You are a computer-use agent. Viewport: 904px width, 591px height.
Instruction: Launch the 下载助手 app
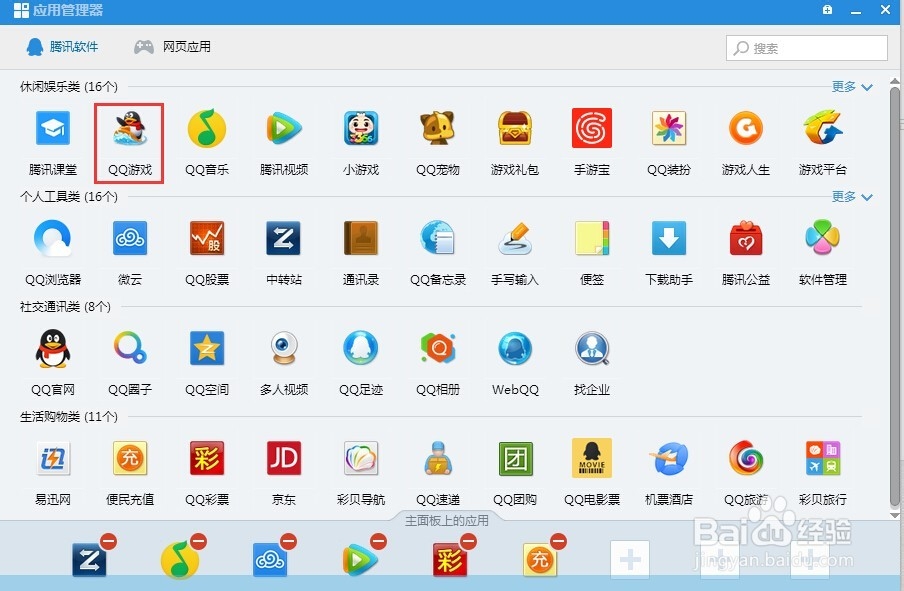(x=669, y=238)
